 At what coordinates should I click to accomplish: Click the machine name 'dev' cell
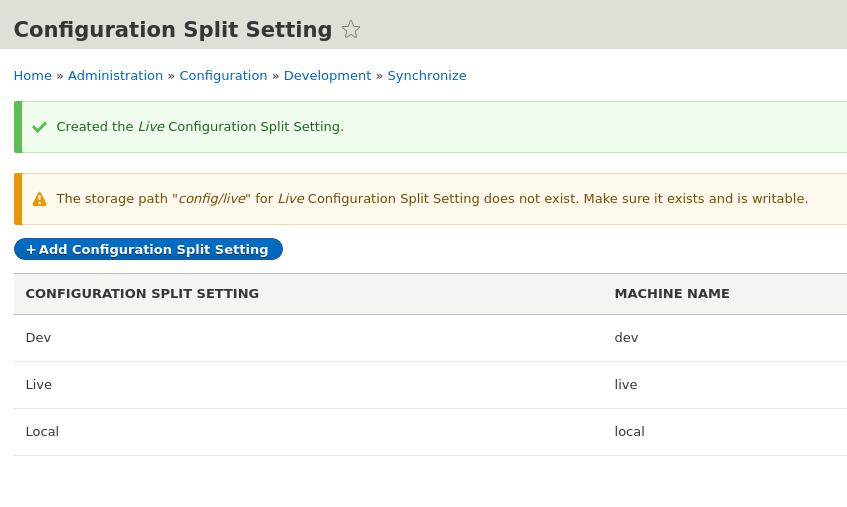coord(627,337)
